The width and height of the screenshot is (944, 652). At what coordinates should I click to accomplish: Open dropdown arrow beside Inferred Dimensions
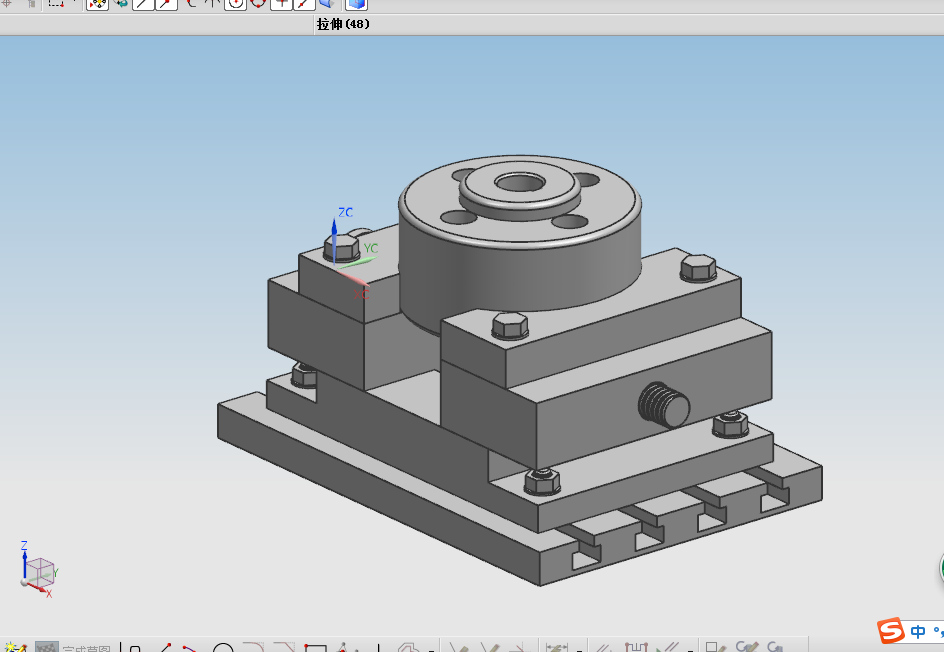[579, 649]
